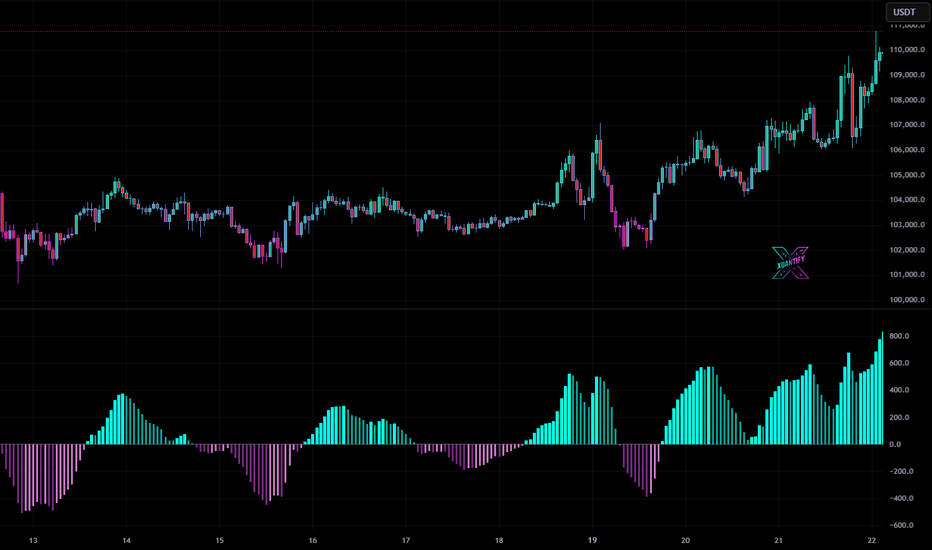Click the 108,000.0 price axis label

tap(907, 100)
